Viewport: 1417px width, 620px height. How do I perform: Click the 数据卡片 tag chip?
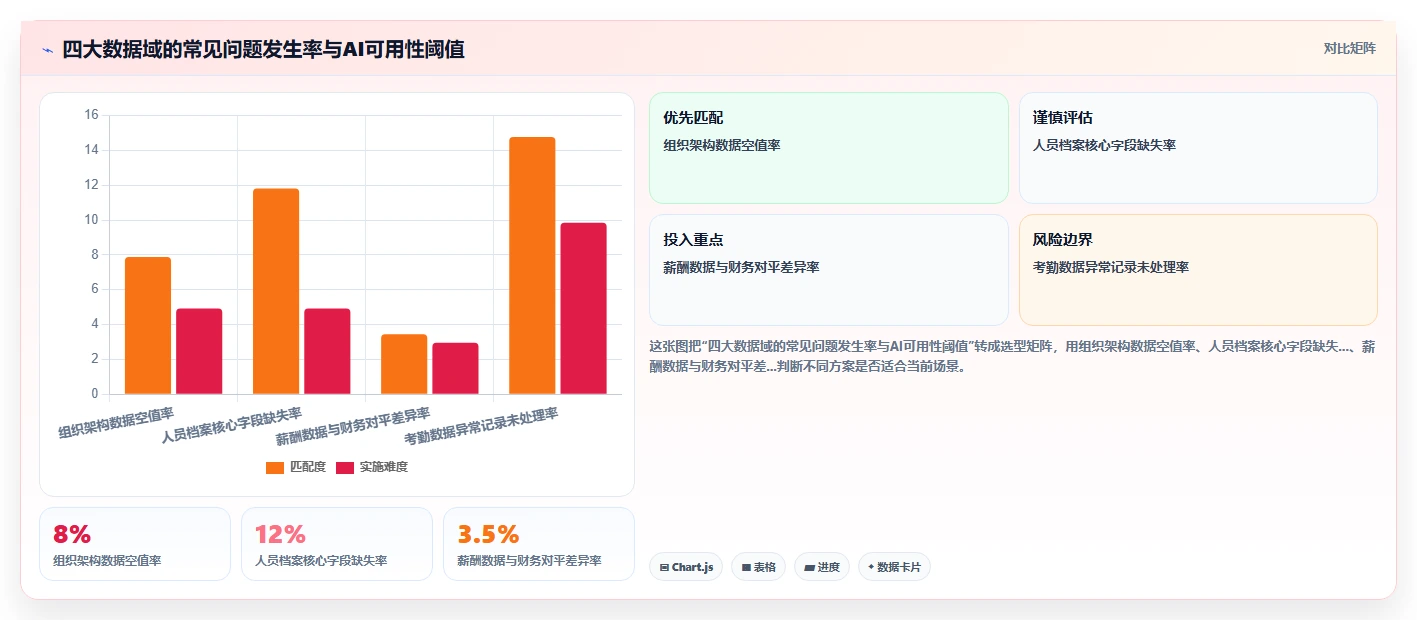coord(894,567)
